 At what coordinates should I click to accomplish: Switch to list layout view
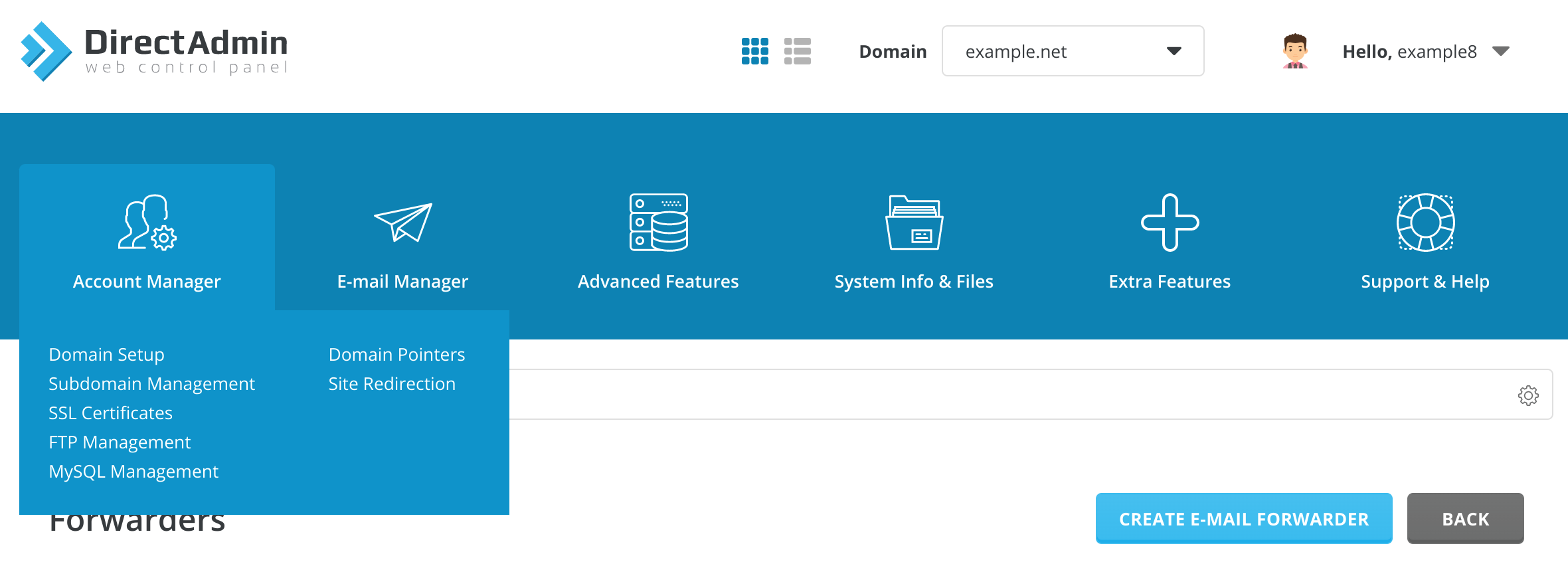click(x=797, y=51)
